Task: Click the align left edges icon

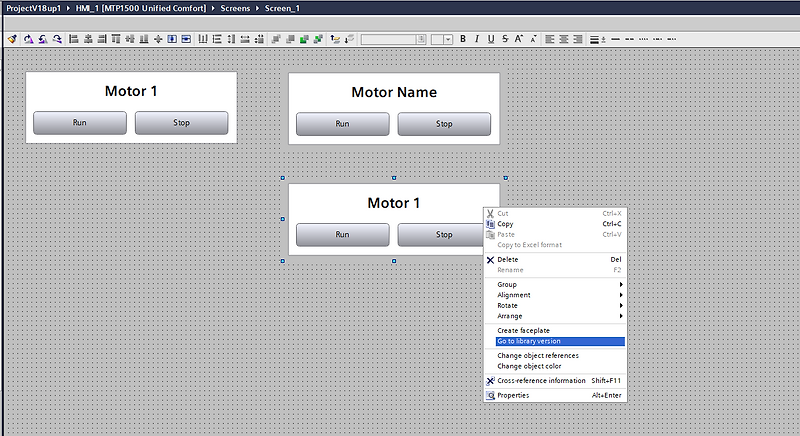Action: (73, 39)
